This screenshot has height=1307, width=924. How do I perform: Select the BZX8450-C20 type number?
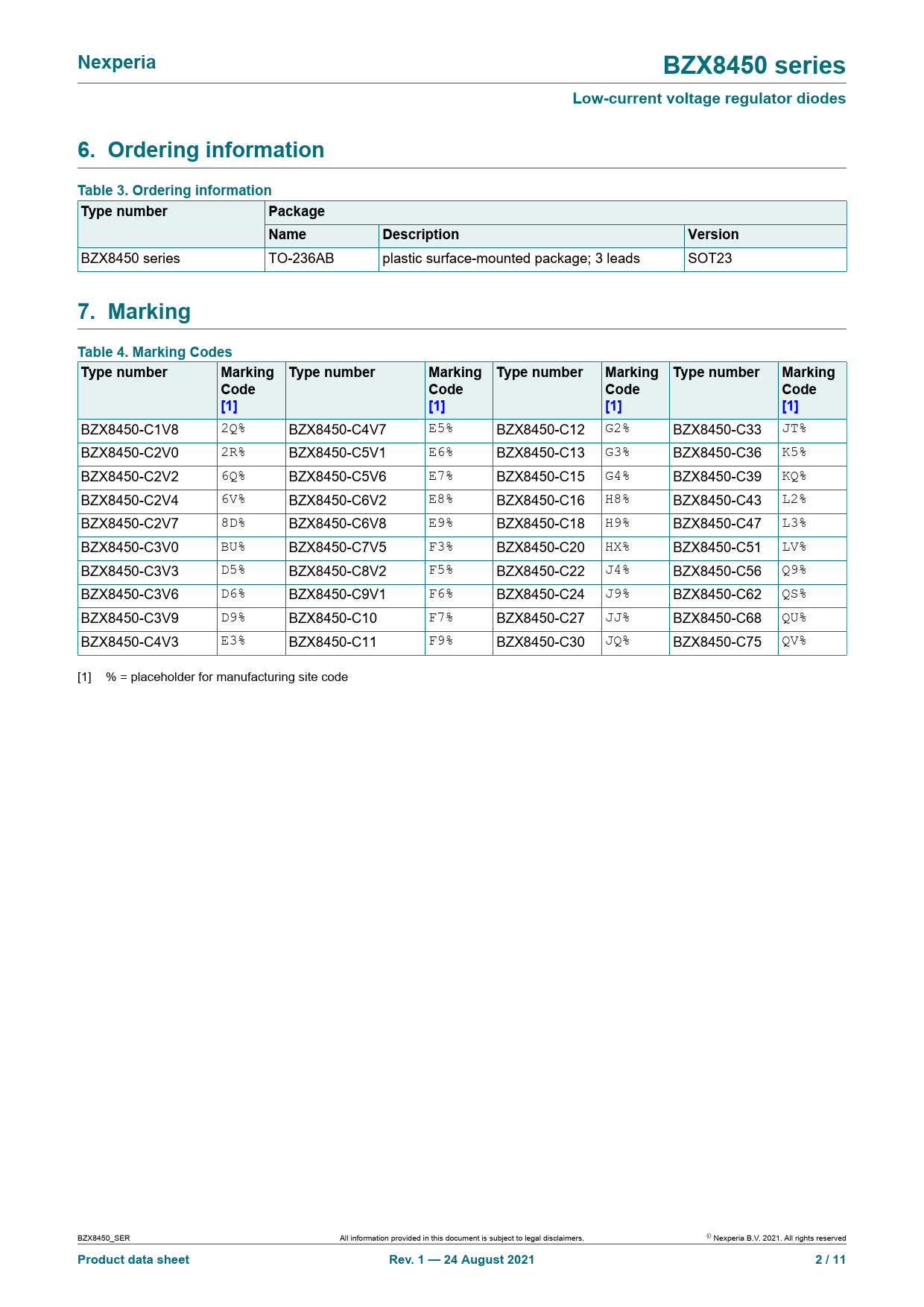click(x=540, y=548)
